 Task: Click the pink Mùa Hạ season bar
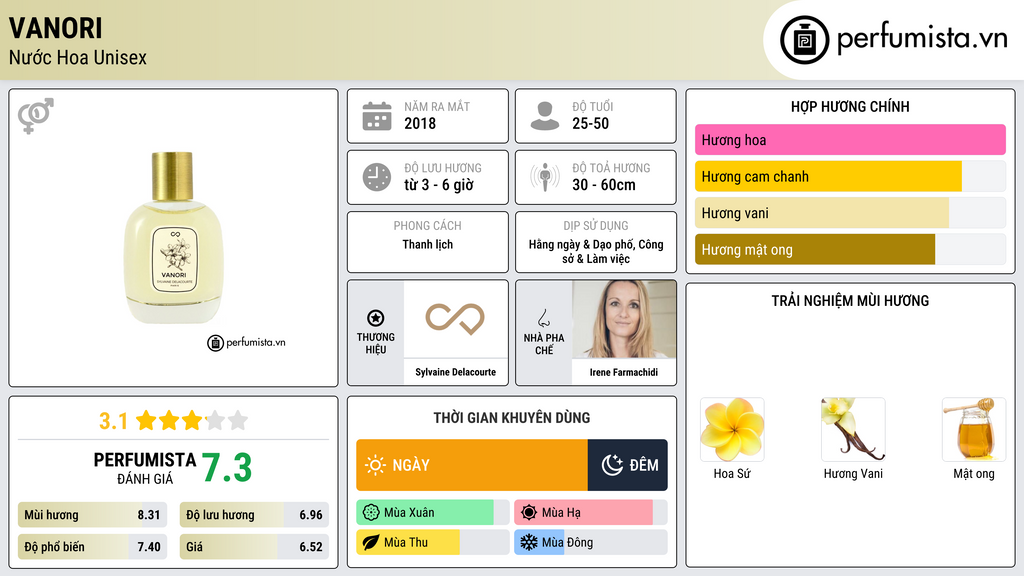point(583,513)
